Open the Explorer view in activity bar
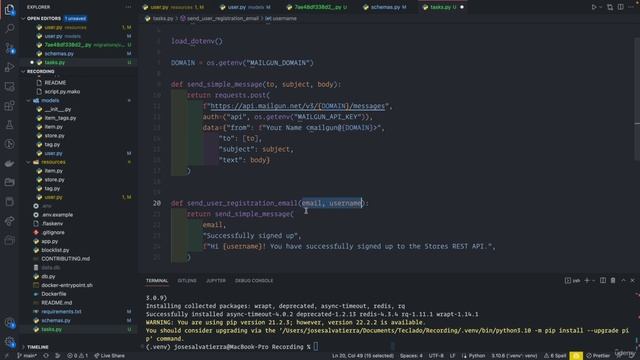Image resolution: width=640 pixels, height=360 pixels. click(x=9, y=9)
